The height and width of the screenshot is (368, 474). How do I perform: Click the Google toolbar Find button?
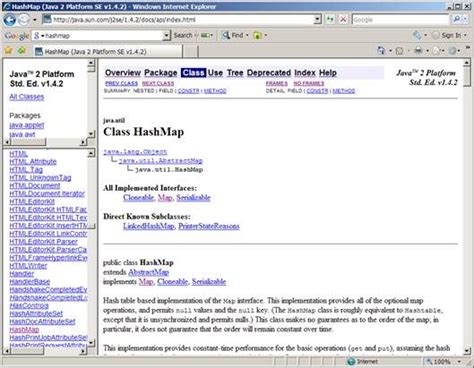(x=232, y=35)
